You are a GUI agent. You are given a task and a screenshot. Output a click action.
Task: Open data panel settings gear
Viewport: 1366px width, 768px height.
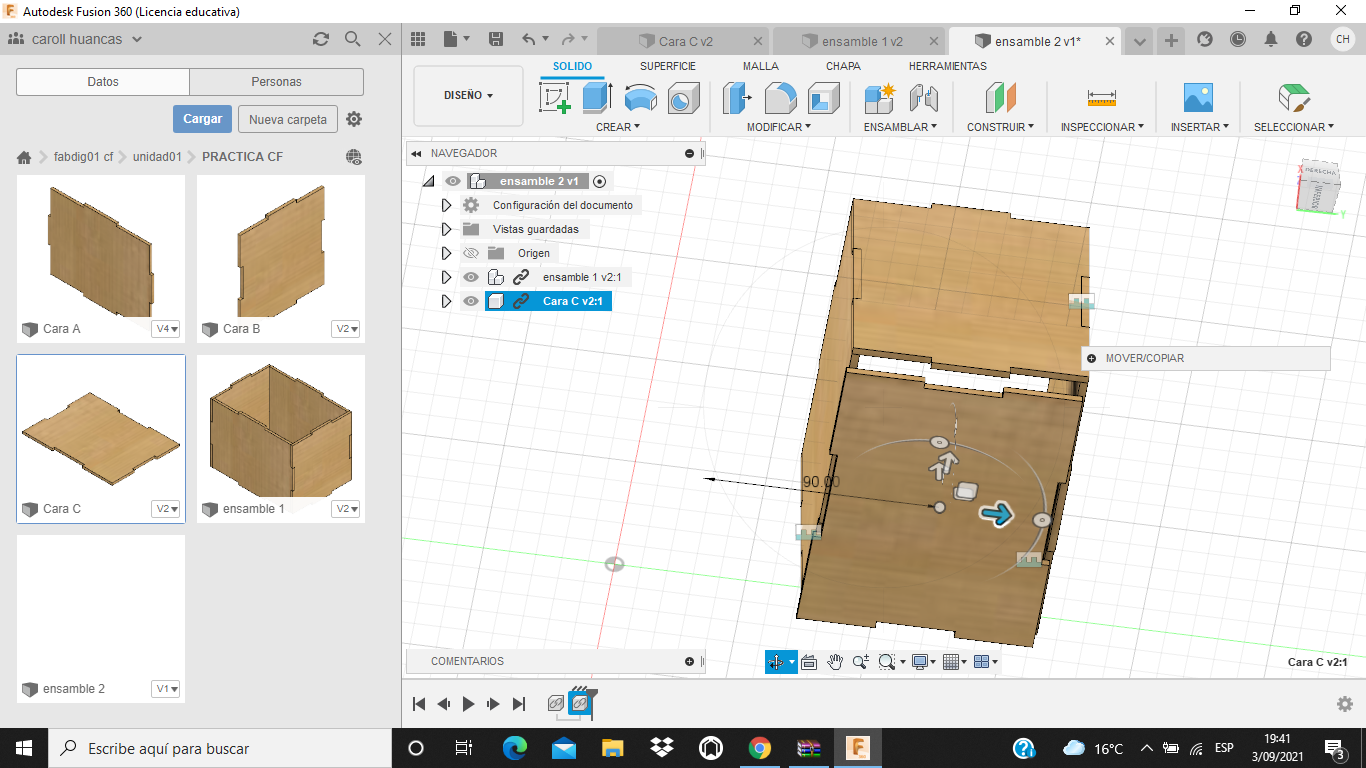354,119
